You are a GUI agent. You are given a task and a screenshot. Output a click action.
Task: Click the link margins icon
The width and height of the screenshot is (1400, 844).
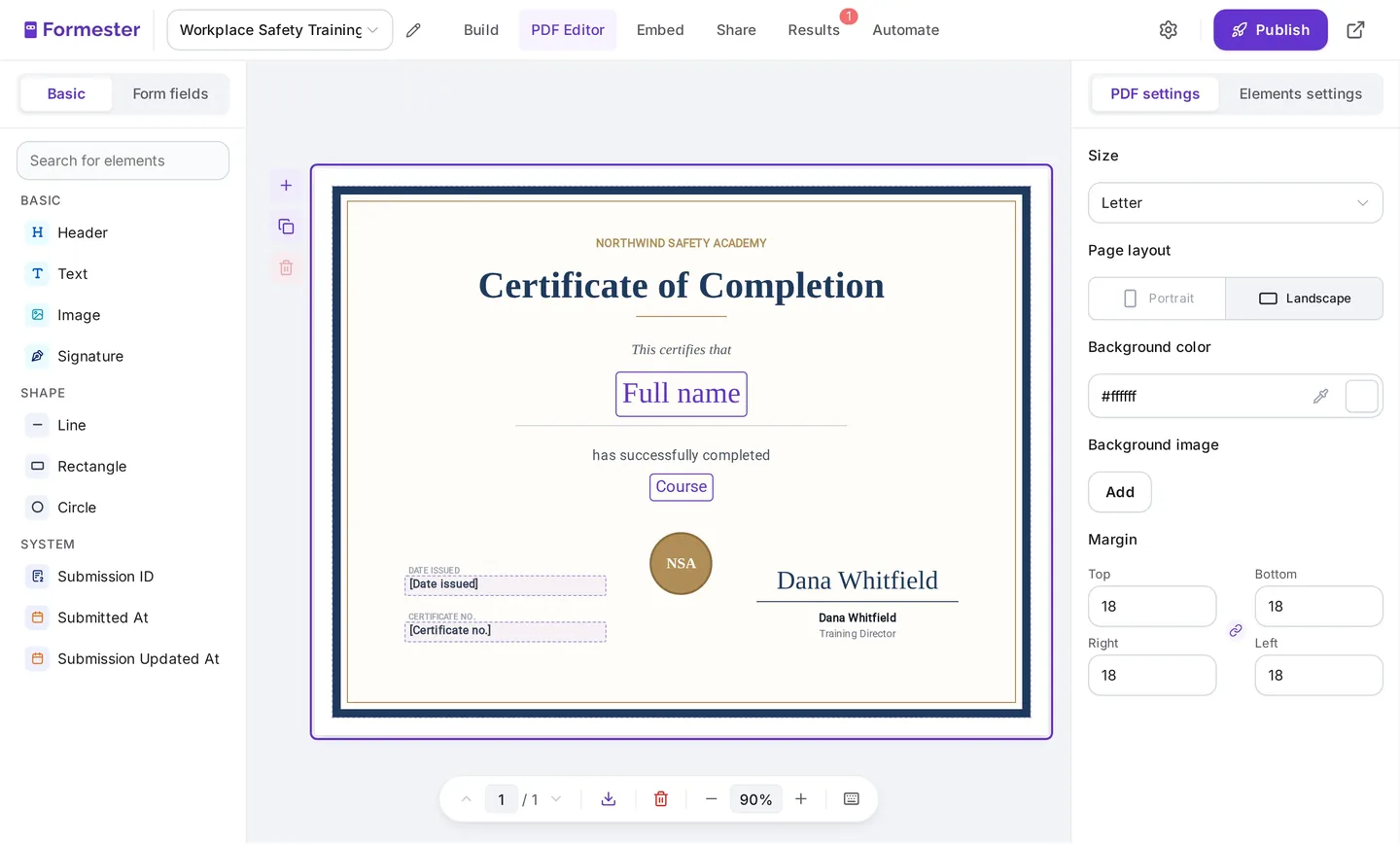click(1236, 631)
